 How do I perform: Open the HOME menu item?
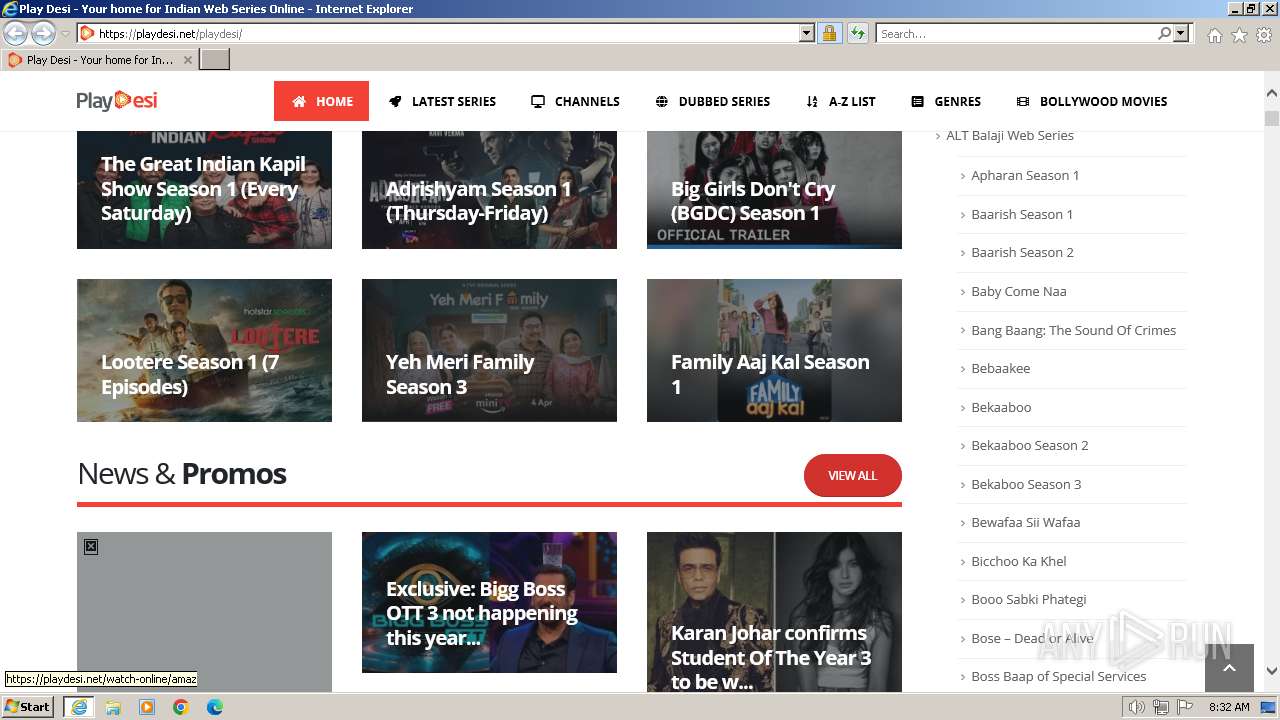[321, 101]
